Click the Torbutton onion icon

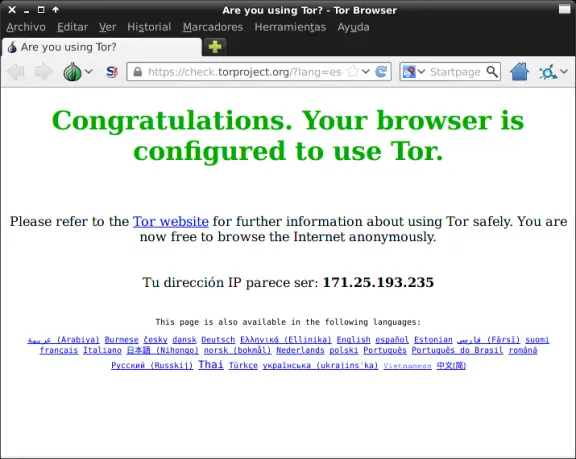click(x=72, y=72)
